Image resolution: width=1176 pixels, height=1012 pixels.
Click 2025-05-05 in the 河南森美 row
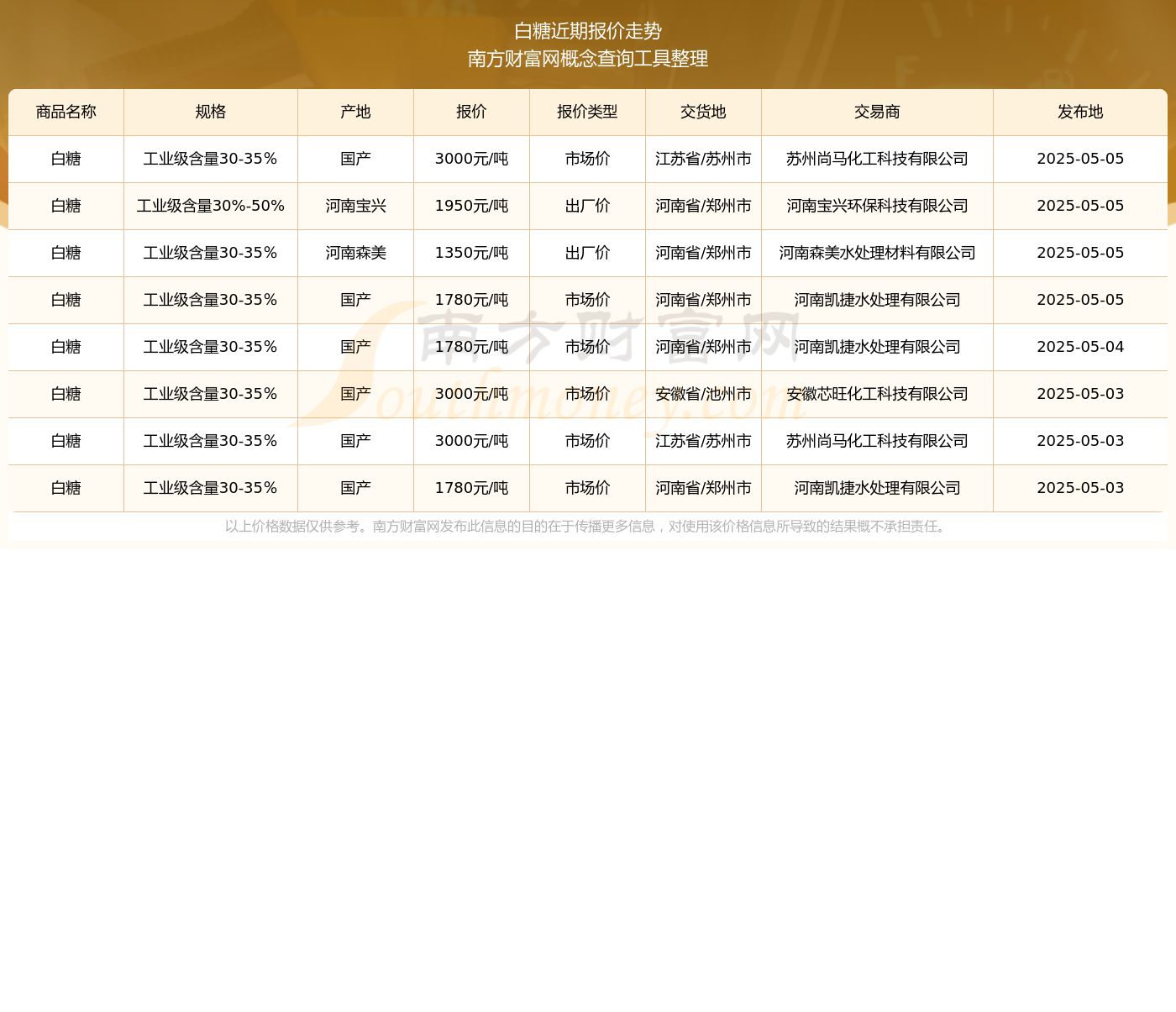point(1080,254)
